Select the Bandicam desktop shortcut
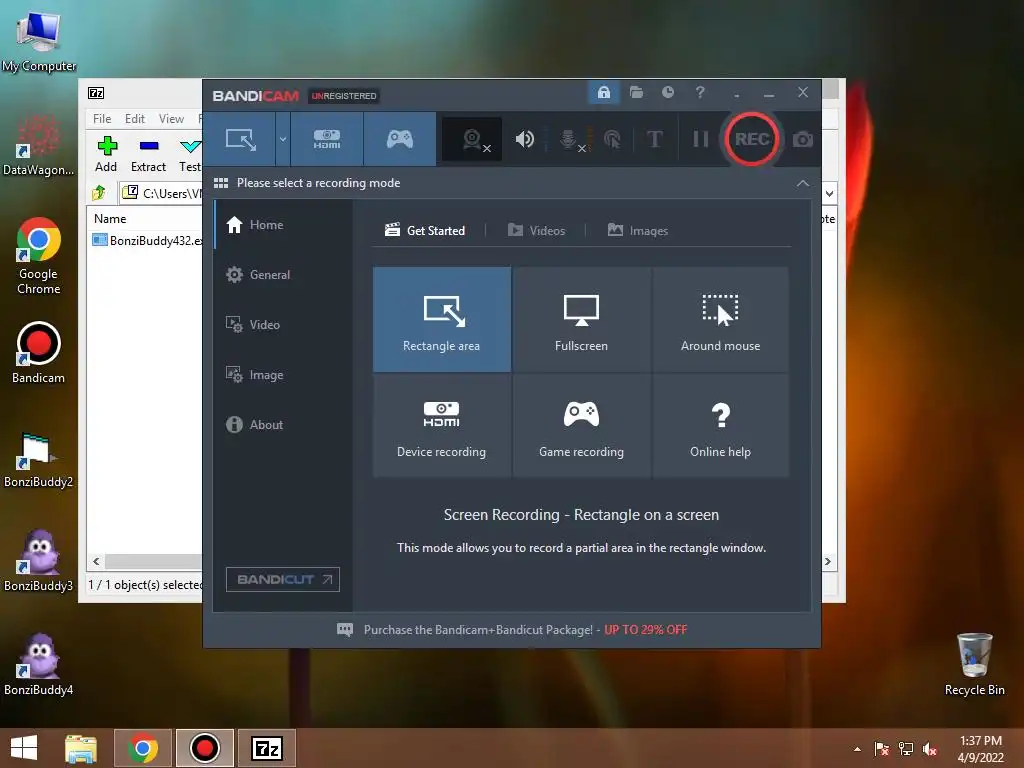Viewport: 1024px width, 768px height. click(x=39, y=353)
